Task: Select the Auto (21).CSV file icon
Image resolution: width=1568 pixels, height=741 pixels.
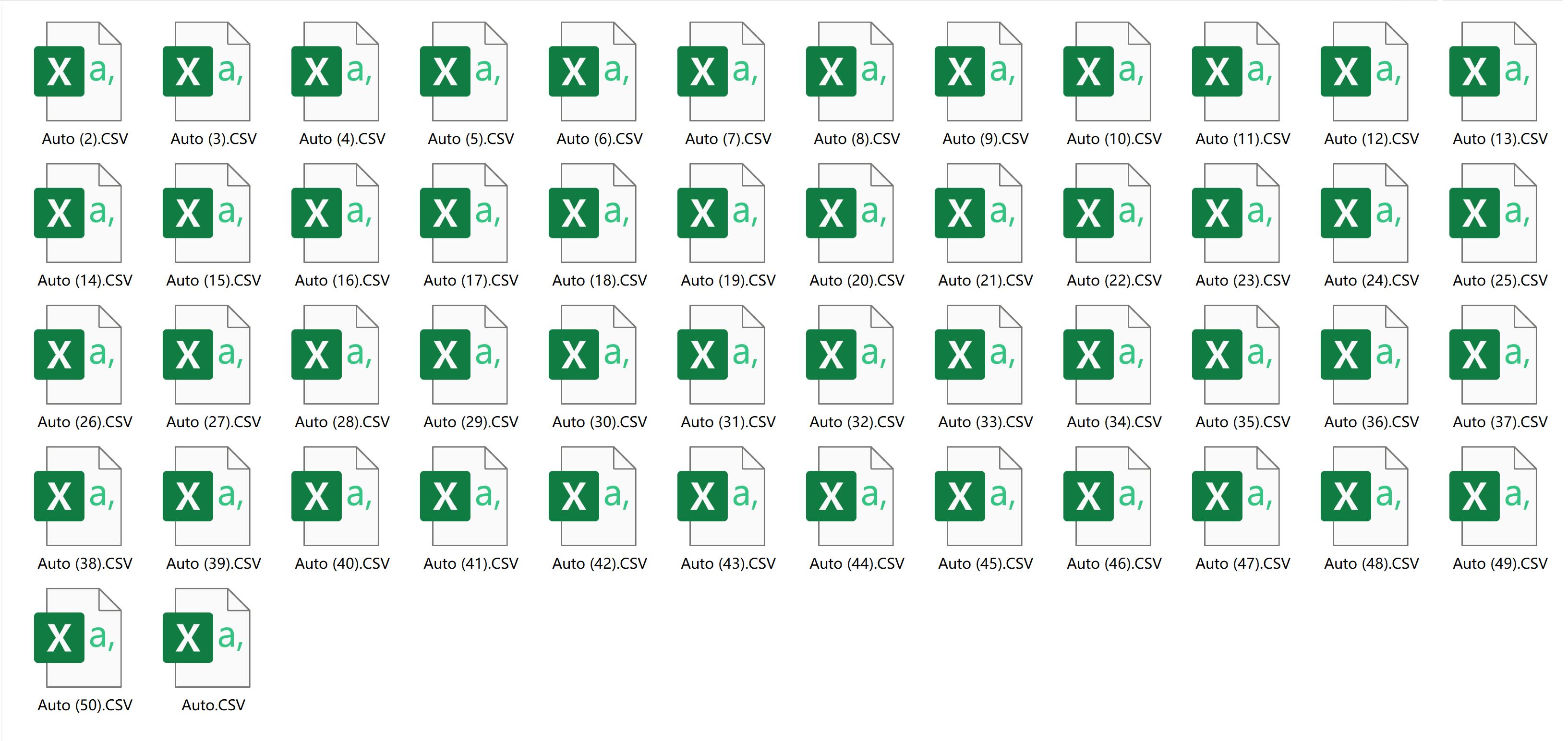Action: (x=979, y=213)
